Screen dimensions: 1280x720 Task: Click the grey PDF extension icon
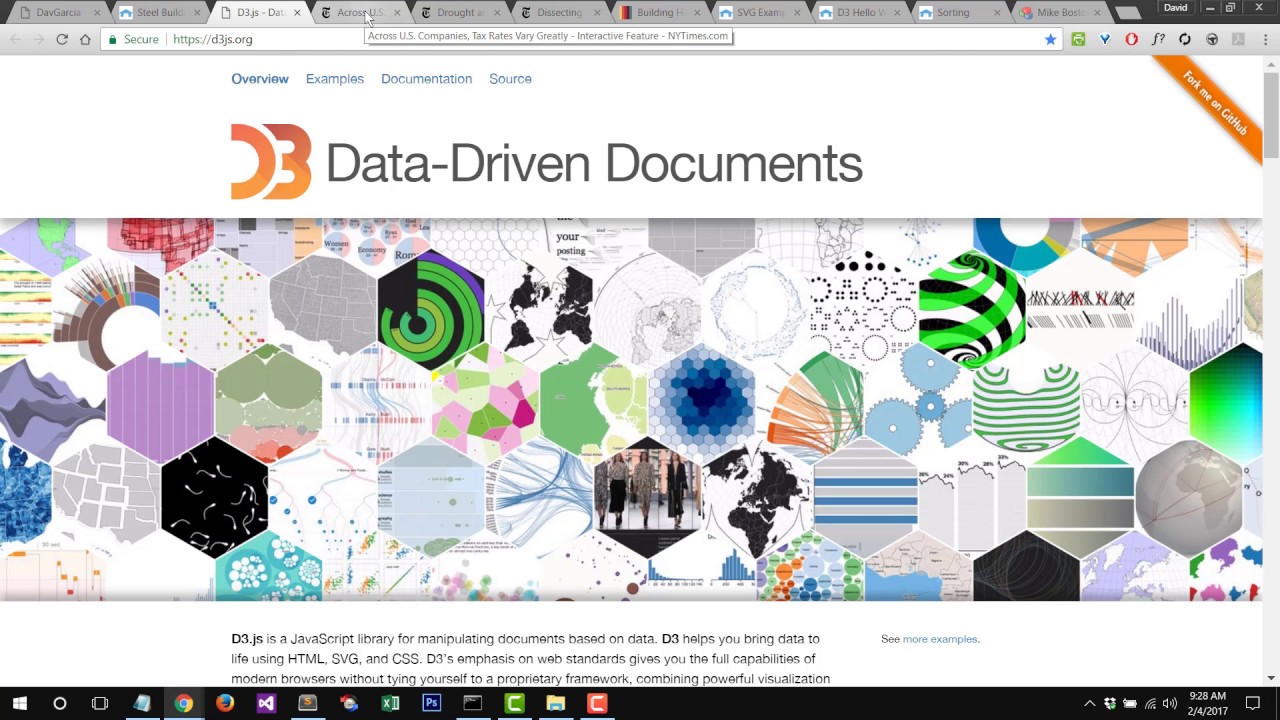coord(1238,39)
